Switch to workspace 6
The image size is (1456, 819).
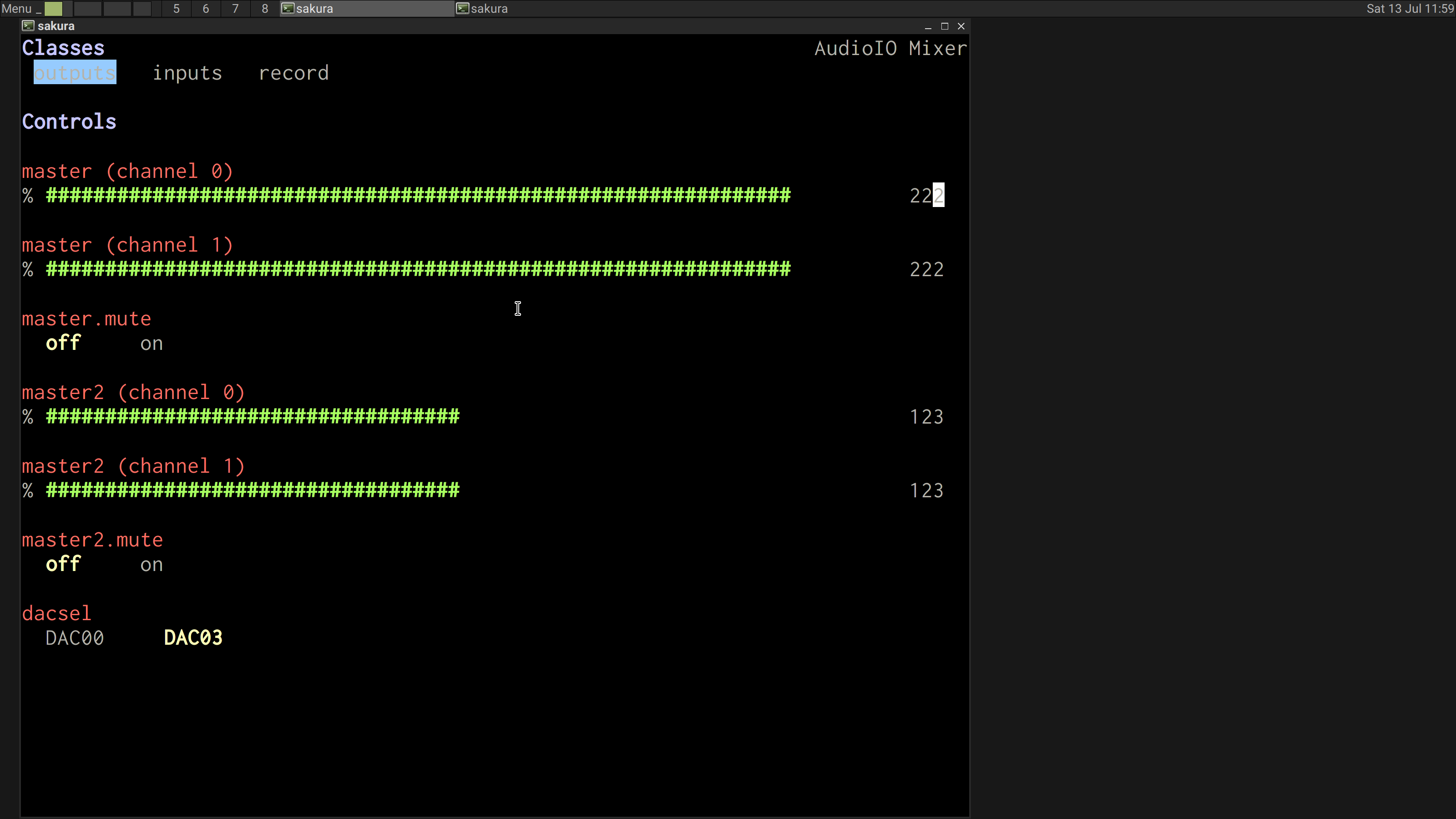pyautogui.click(x=206, y=9)
